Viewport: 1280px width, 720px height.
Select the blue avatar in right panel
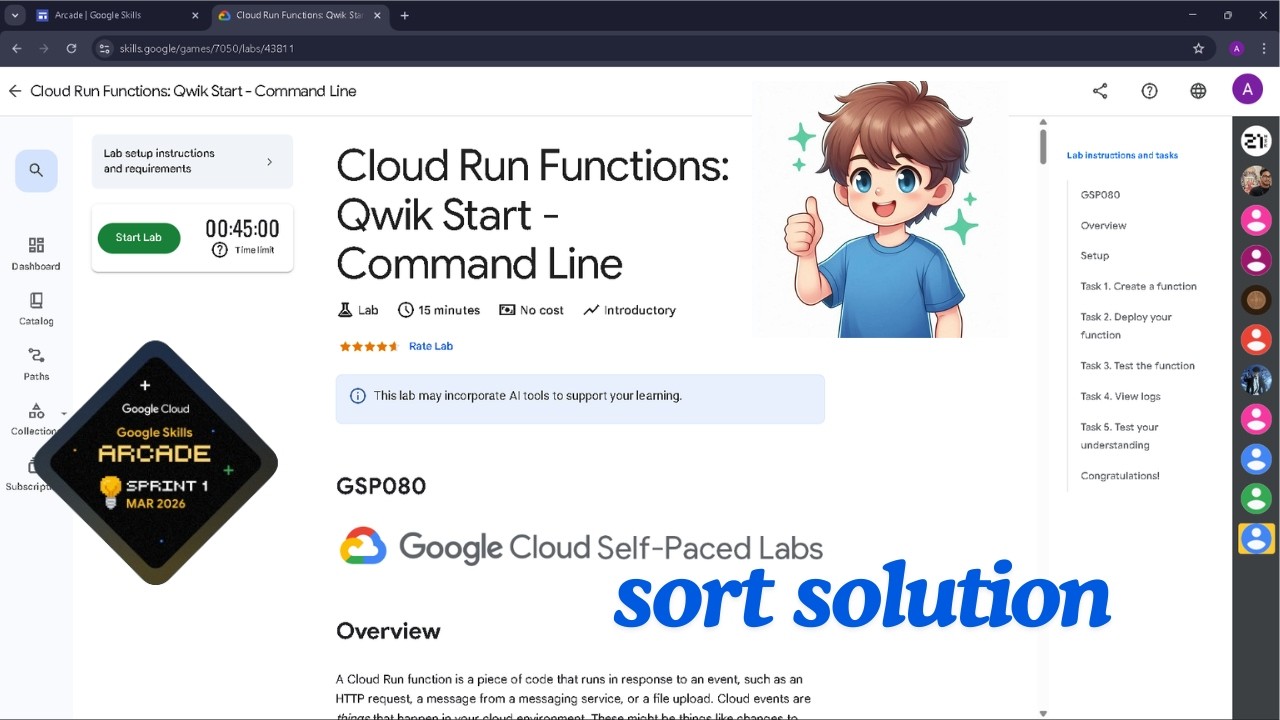point(1256,459)
